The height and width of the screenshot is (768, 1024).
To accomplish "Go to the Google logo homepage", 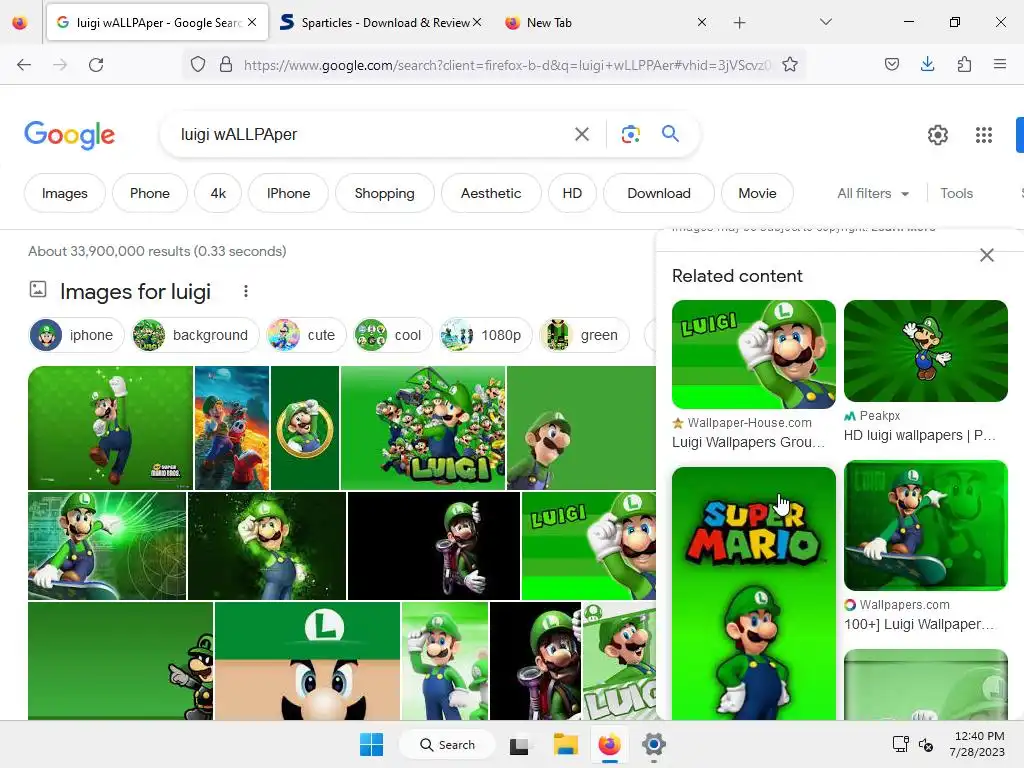I will click(69, 135).
